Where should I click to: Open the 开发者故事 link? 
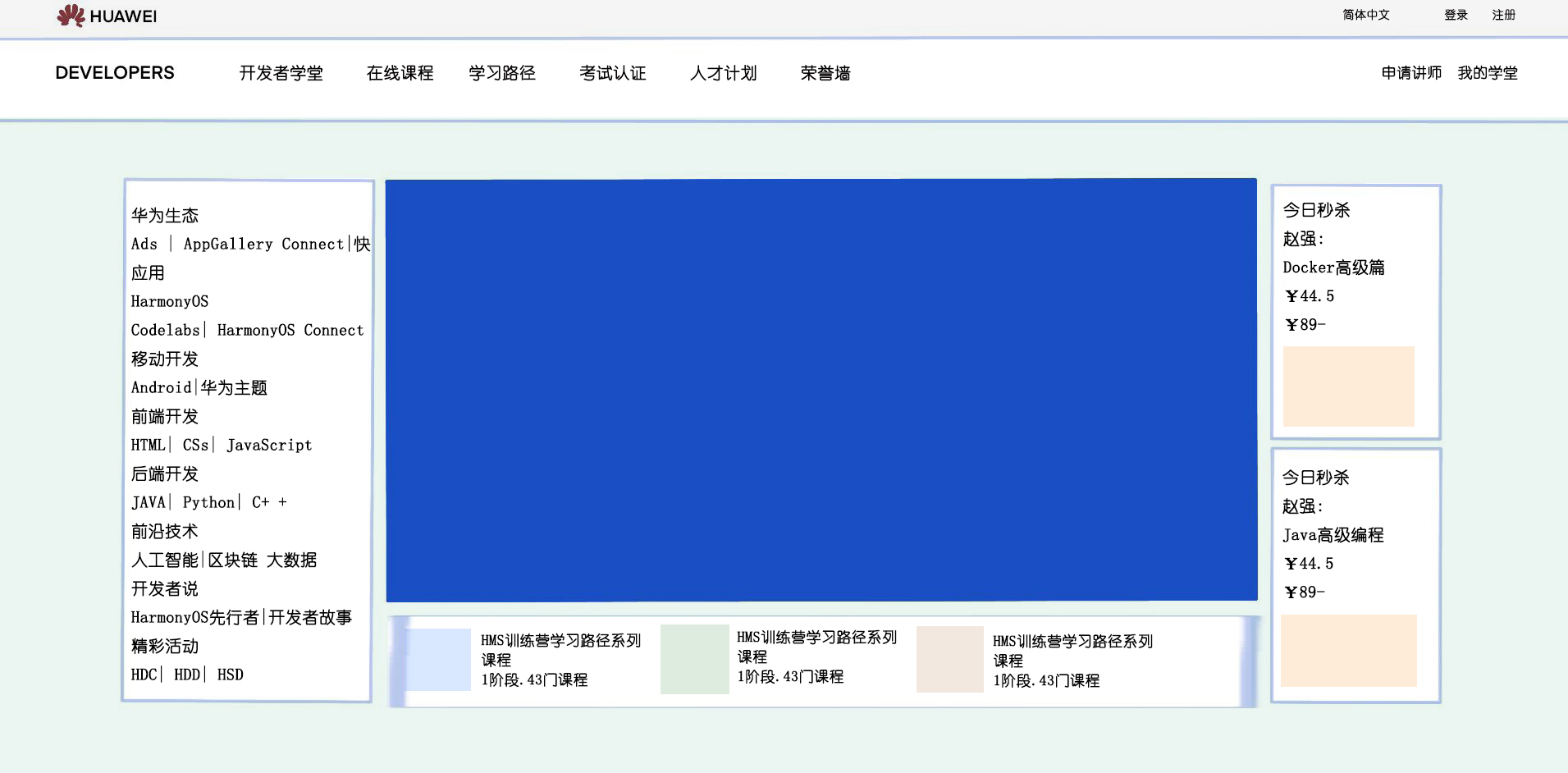tap(310, 617)
